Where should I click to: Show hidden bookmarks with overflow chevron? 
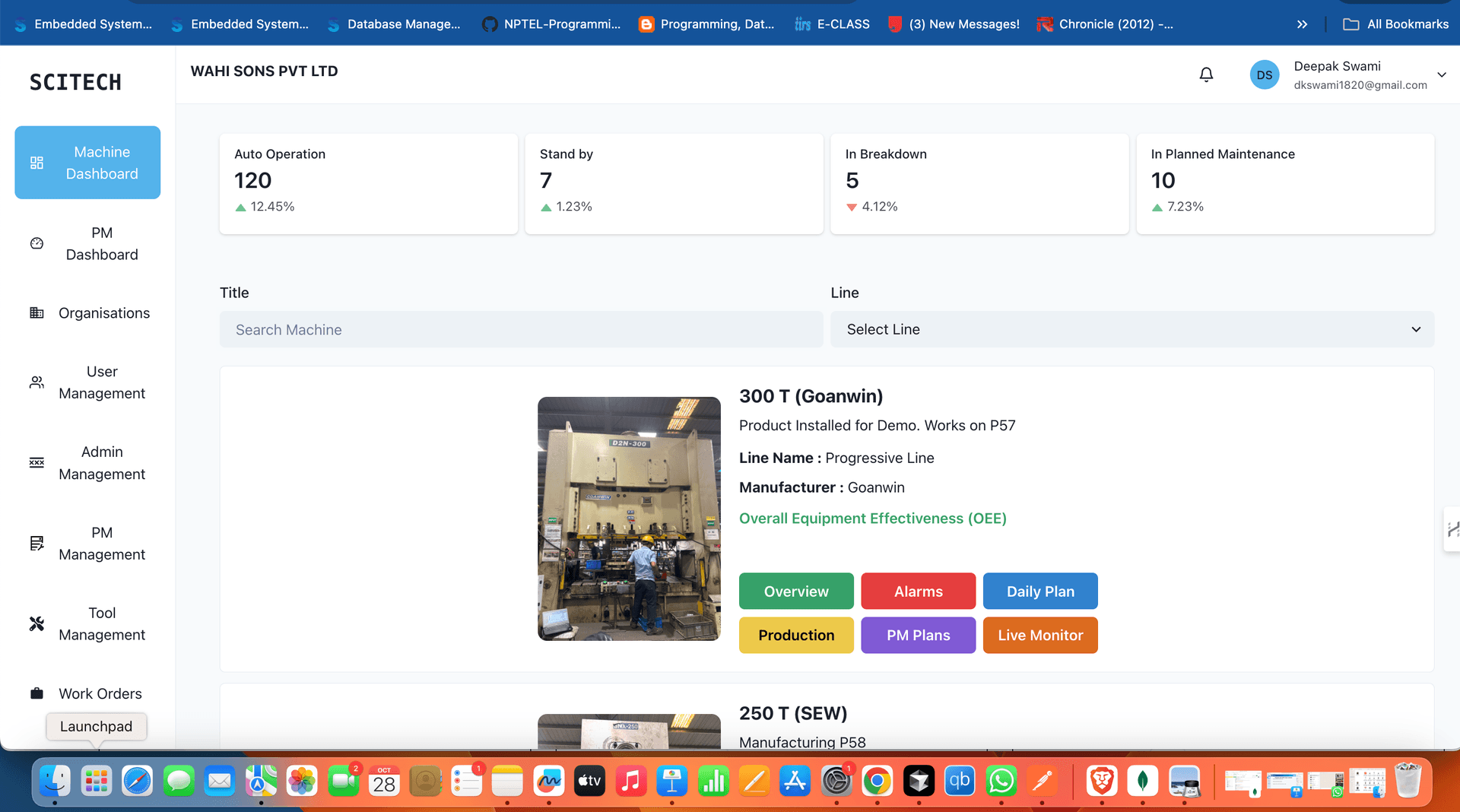[x=1302, y=24]
